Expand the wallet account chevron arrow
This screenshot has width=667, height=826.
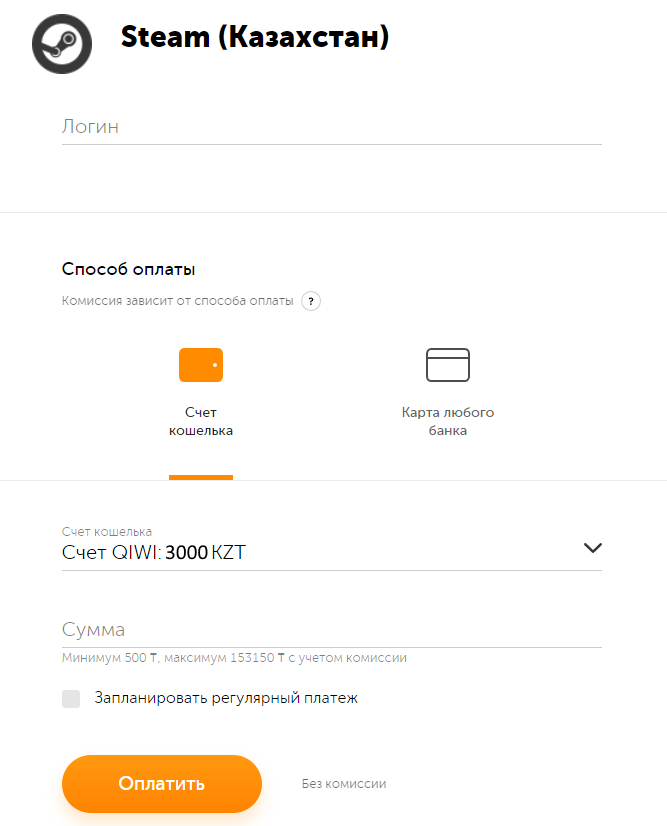[x=592, y=548]
